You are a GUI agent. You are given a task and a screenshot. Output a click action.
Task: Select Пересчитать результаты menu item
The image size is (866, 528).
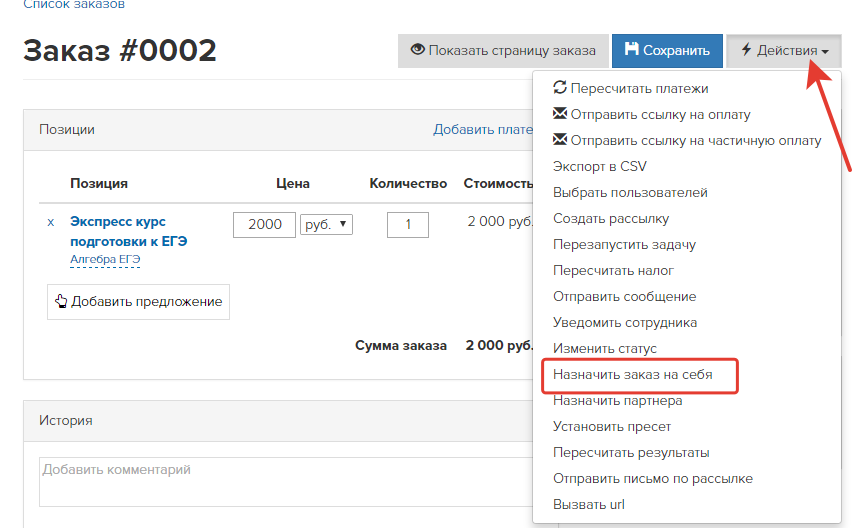pos(631,452)
